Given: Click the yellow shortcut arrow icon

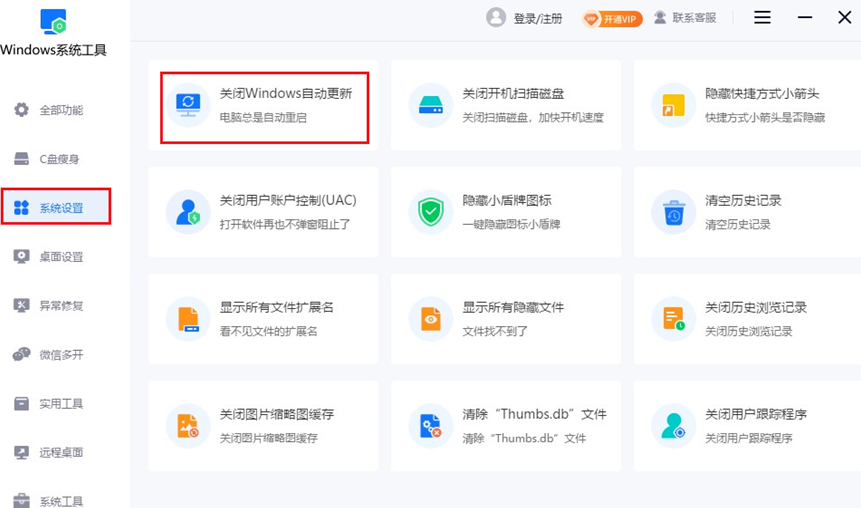Looking at the screenshot, I should pos(673,105).
